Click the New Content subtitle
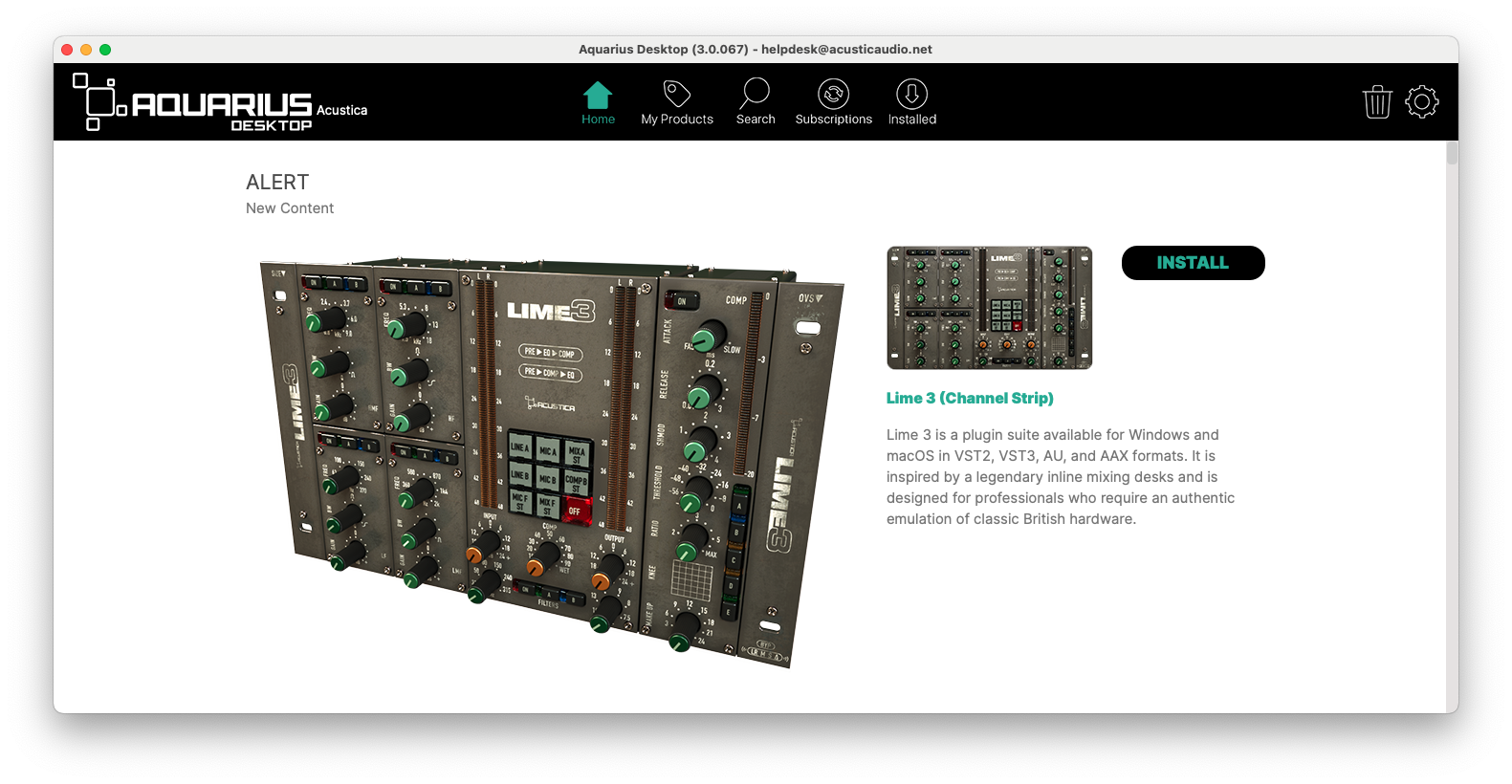This screenshot has height=784, width=1512. tap(290, 208)
